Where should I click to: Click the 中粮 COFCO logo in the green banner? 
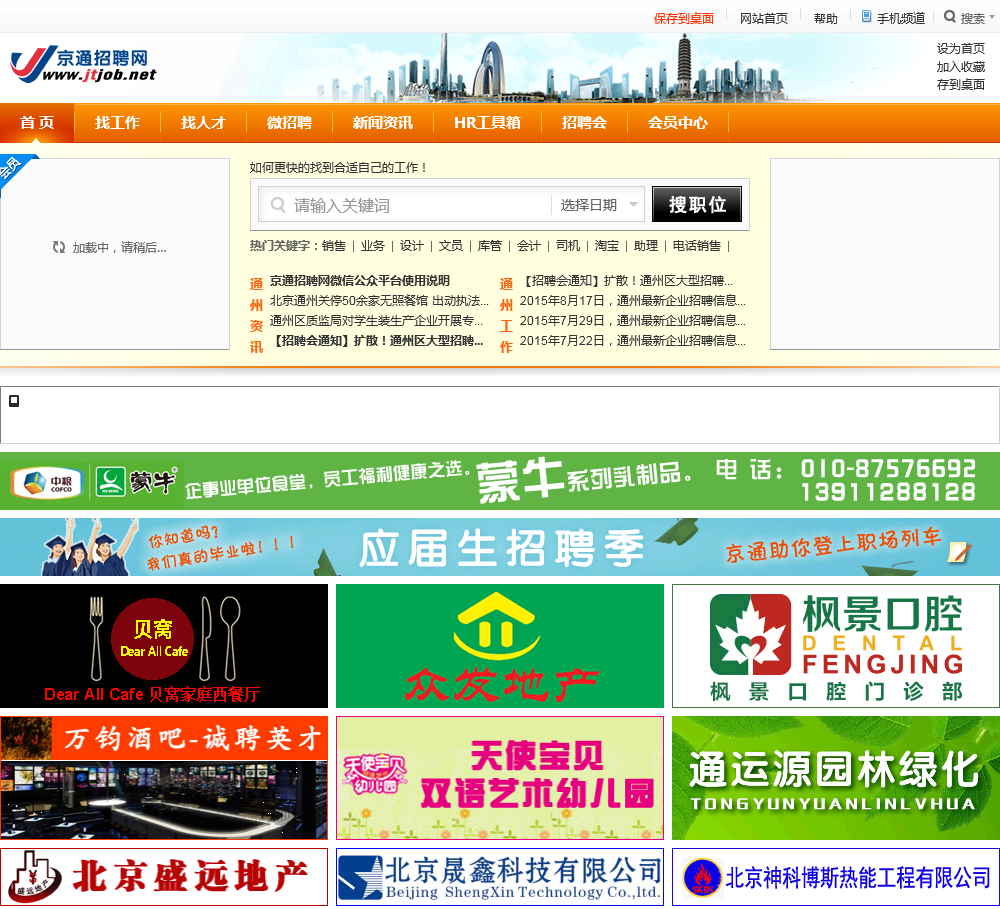(x=47, y=483)
